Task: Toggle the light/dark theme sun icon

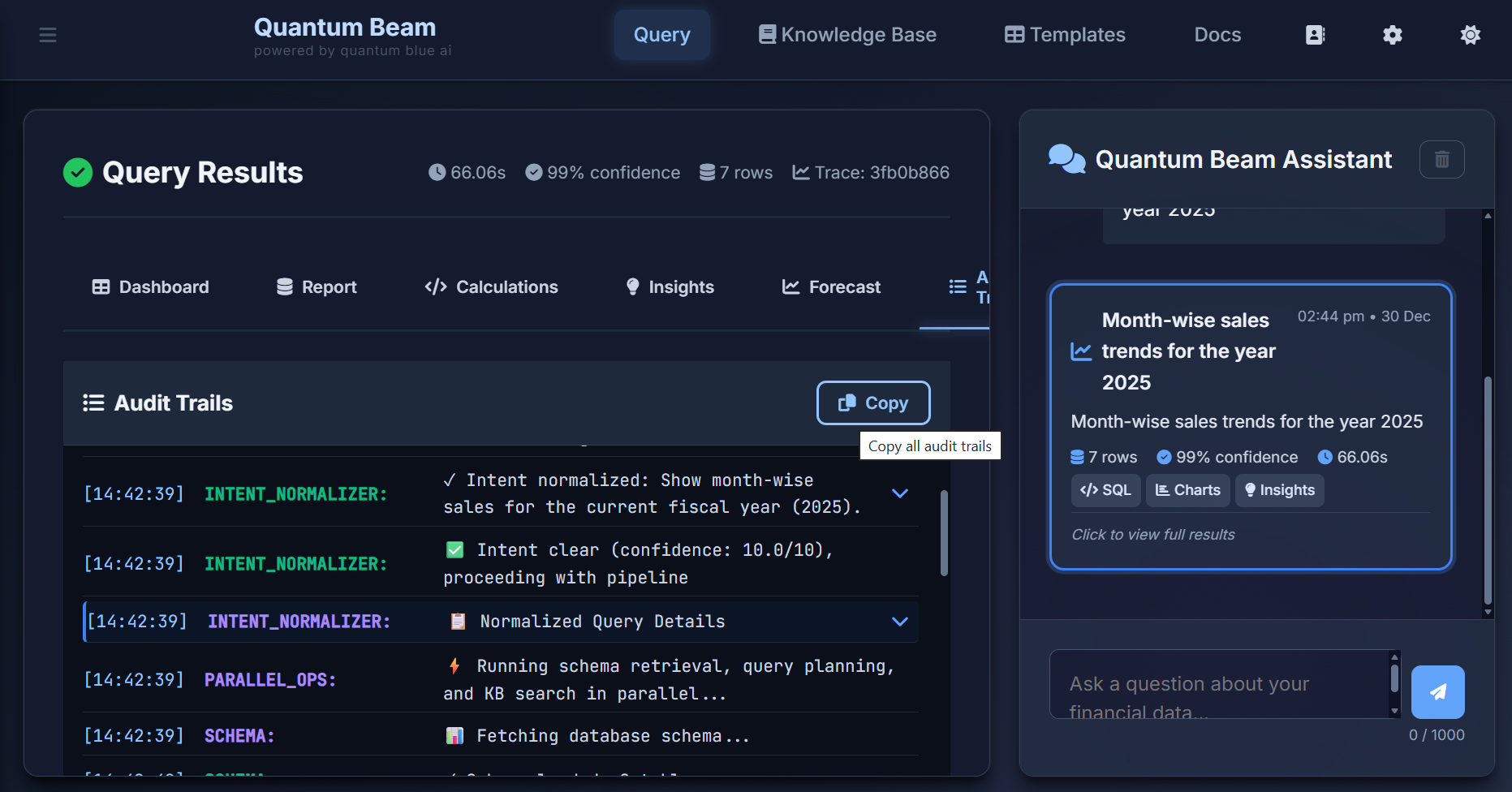Action: click(x=1471, y=35)
